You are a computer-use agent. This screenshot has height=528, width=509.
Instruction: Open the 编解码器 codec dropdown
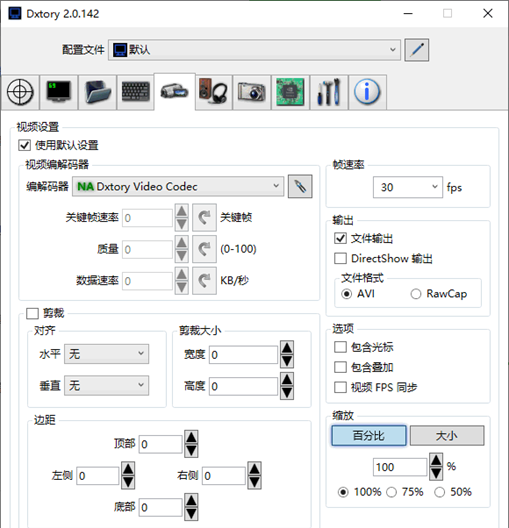pyautogui.click(x=178, y=186)
